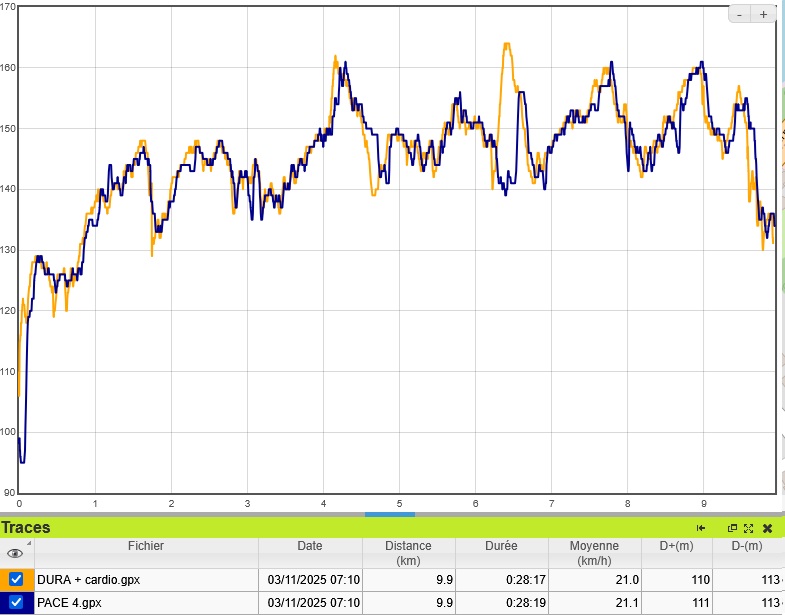Click the Durée column header

(501, 546)
